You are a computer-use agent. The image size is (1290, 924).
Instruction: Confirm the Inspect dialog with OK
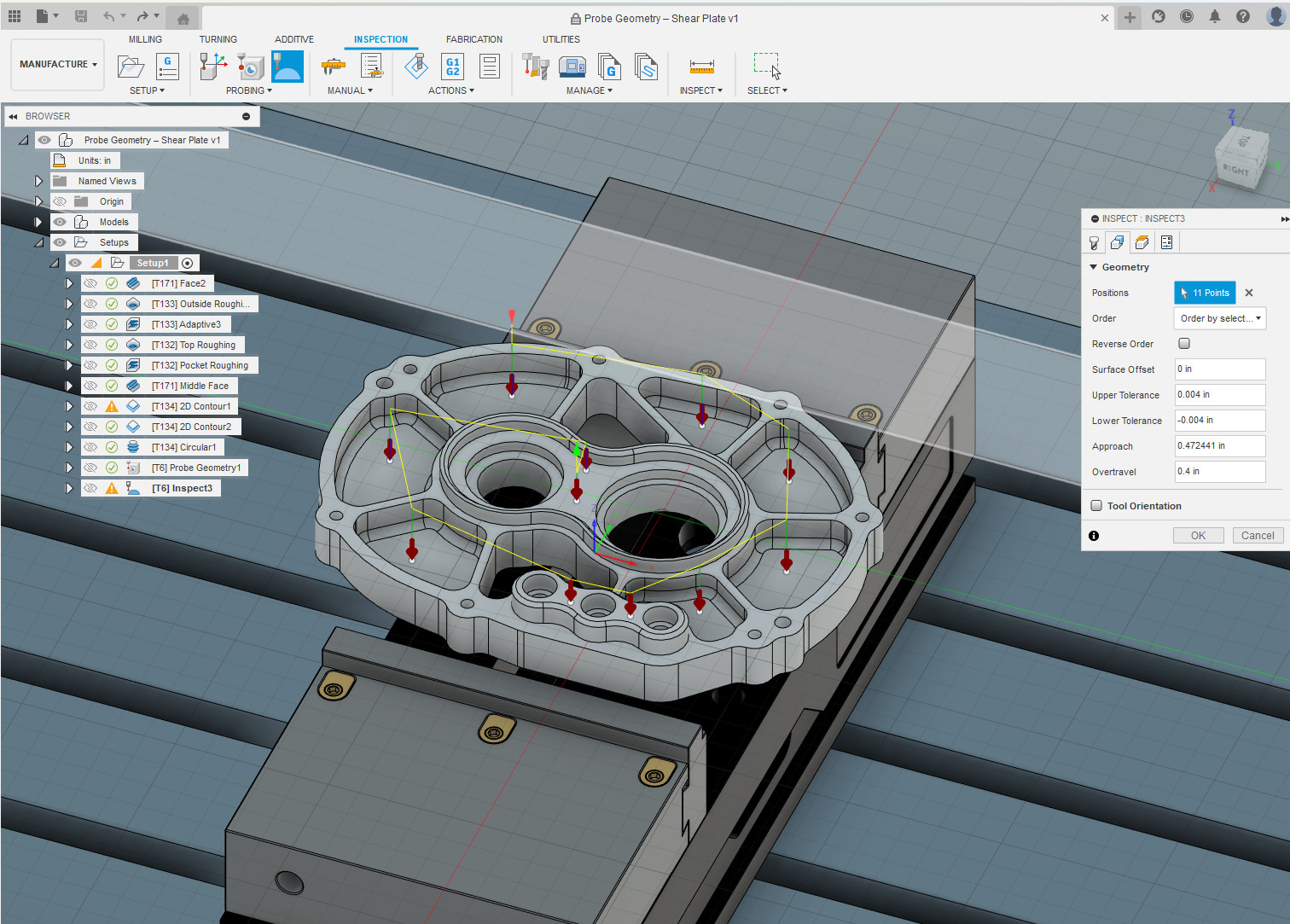click(1198, 536)
